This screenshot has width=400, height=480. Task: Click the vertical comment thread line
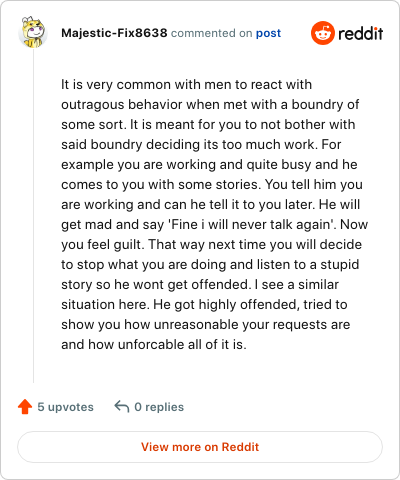click(x=33, y=216)
